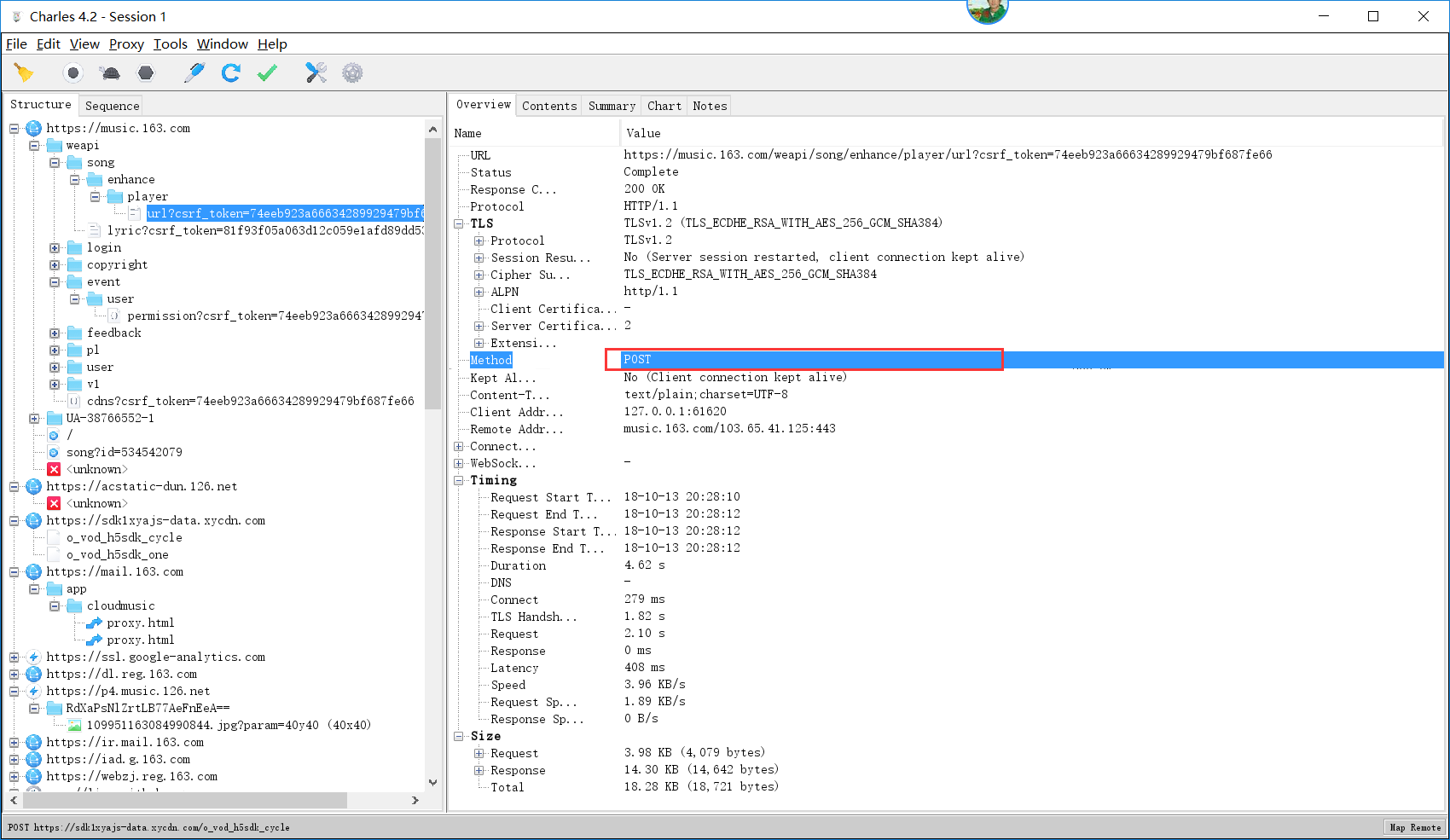Image resolution: width=1450 pixels, height=840 pixels.
Task: Expand the Server Certificates row
Action: click(x=479, y=327)
